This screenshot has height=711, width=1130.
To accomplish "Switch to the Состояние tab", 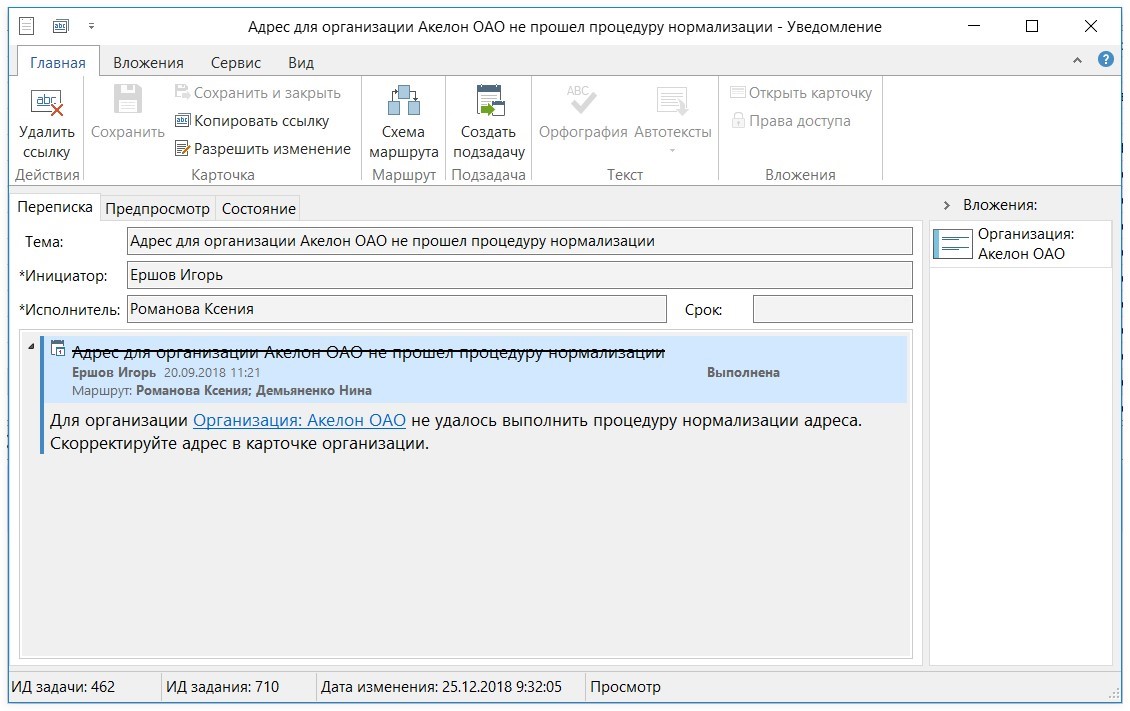I will (259, 209).
